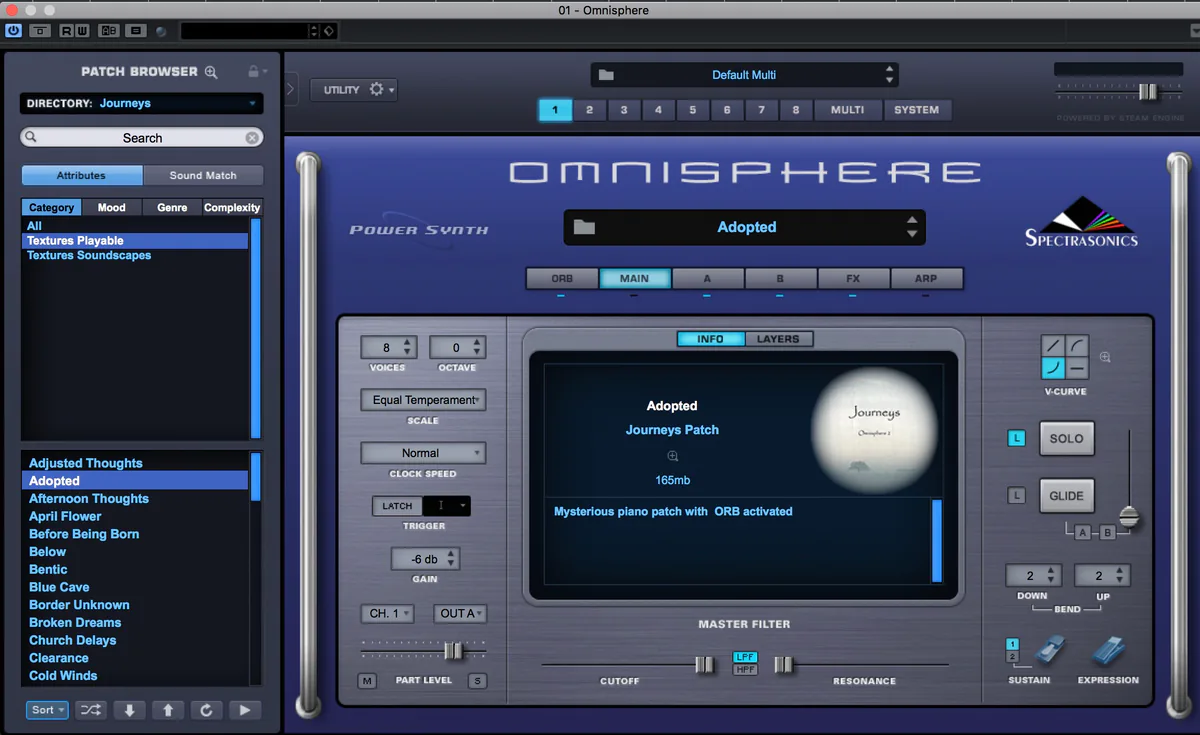Switch to layer A tab
This screenshot has height=735, width=1200.
707,279
